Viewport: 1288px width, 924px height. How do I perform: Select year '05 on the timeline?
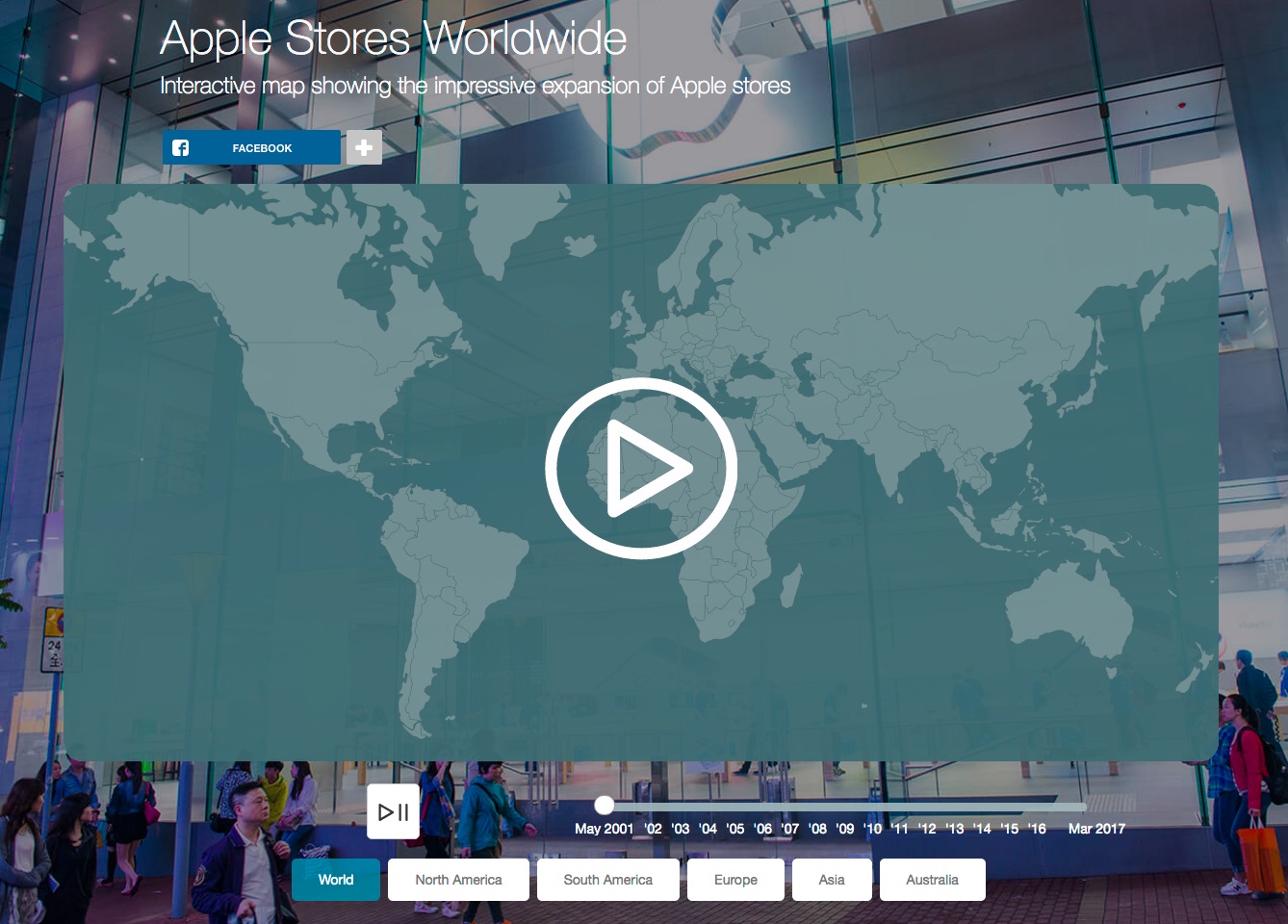735,829
